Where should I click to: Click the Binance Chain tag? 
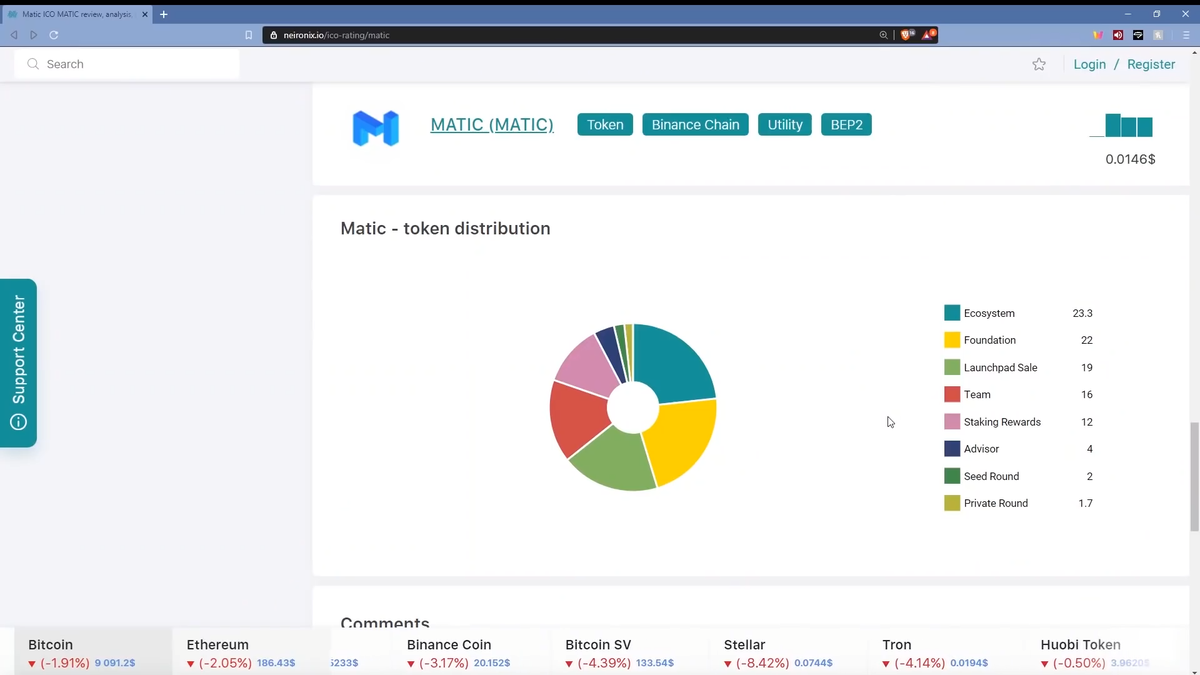pyautogui.click(x=695, y=125)
